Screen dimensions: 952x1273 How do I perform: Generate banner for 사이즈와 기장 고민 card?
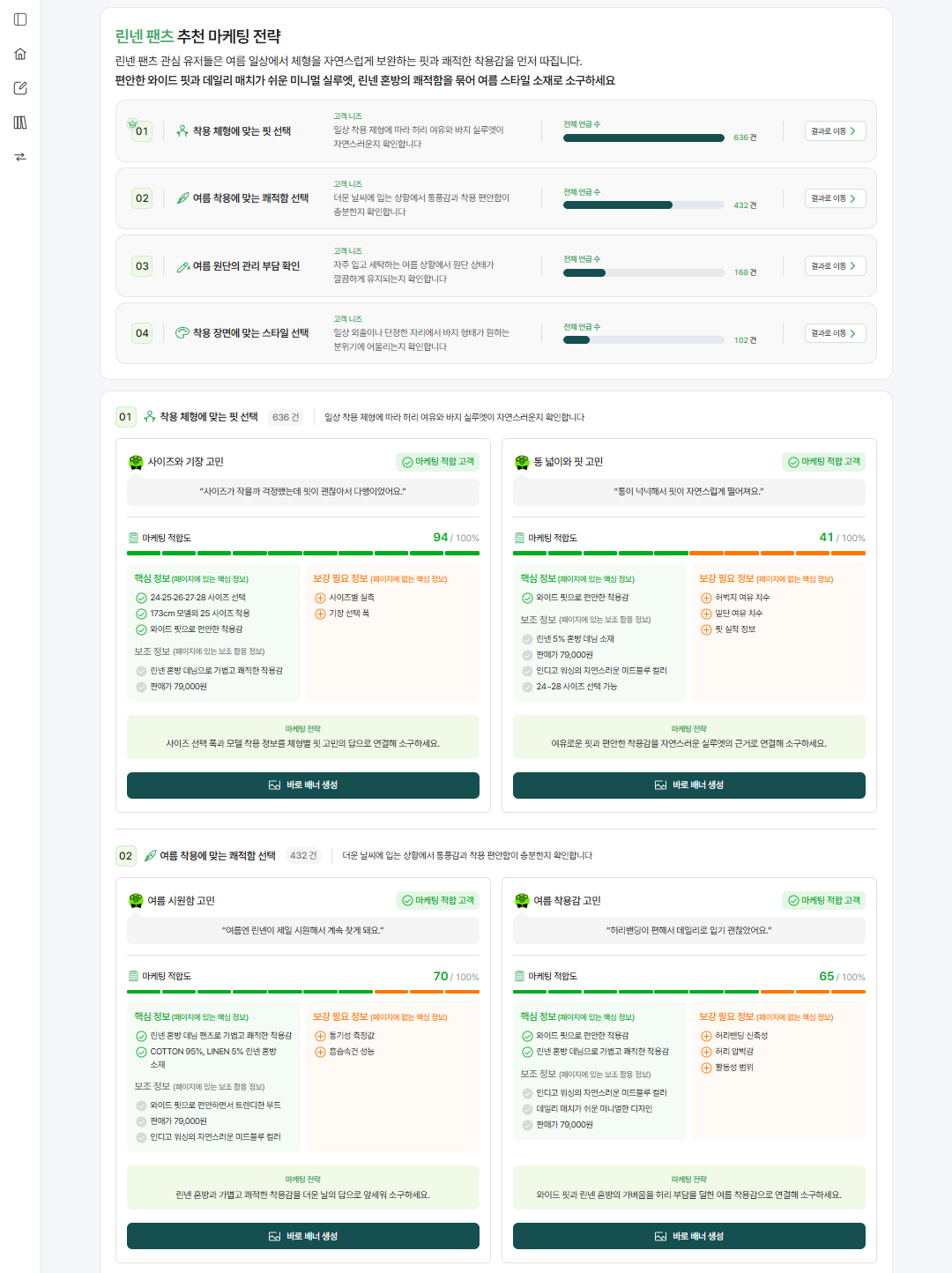tap(303, 785)
